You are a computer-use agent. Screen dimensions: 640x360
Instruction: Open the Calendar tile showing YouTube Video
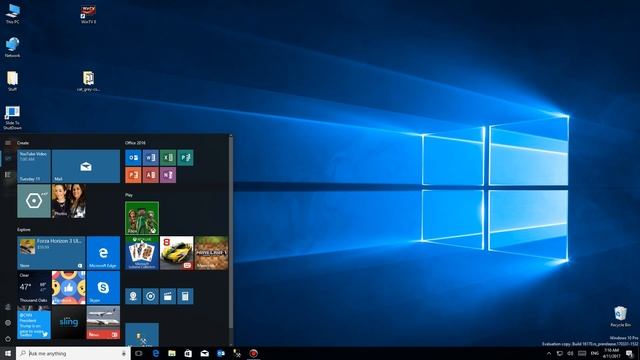34,166
